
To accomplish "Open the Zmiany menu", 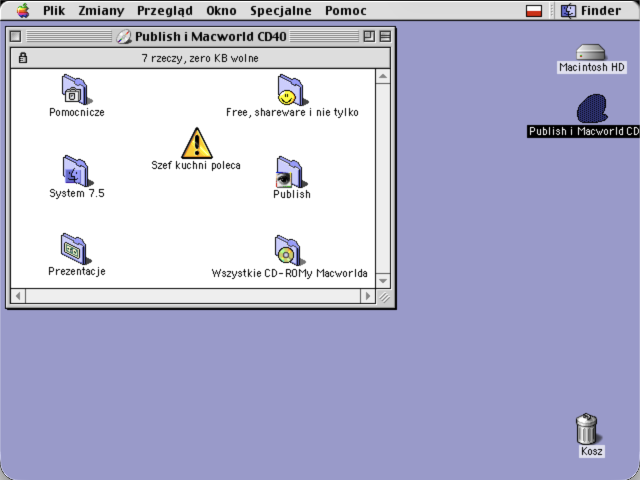I will [101, 11].
